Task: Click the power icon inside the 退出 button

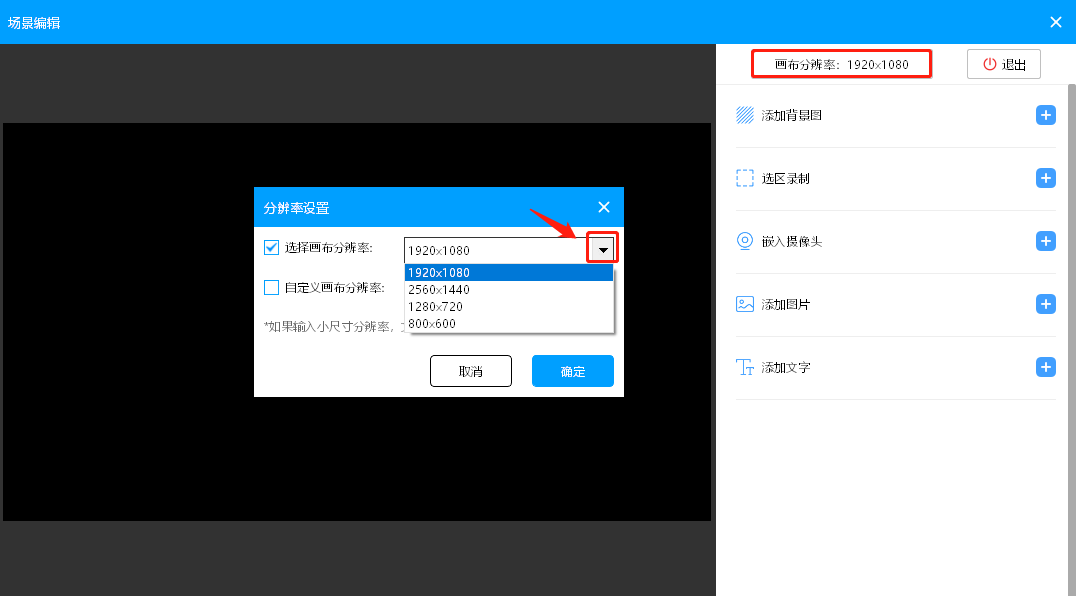Action: point(988,63)
